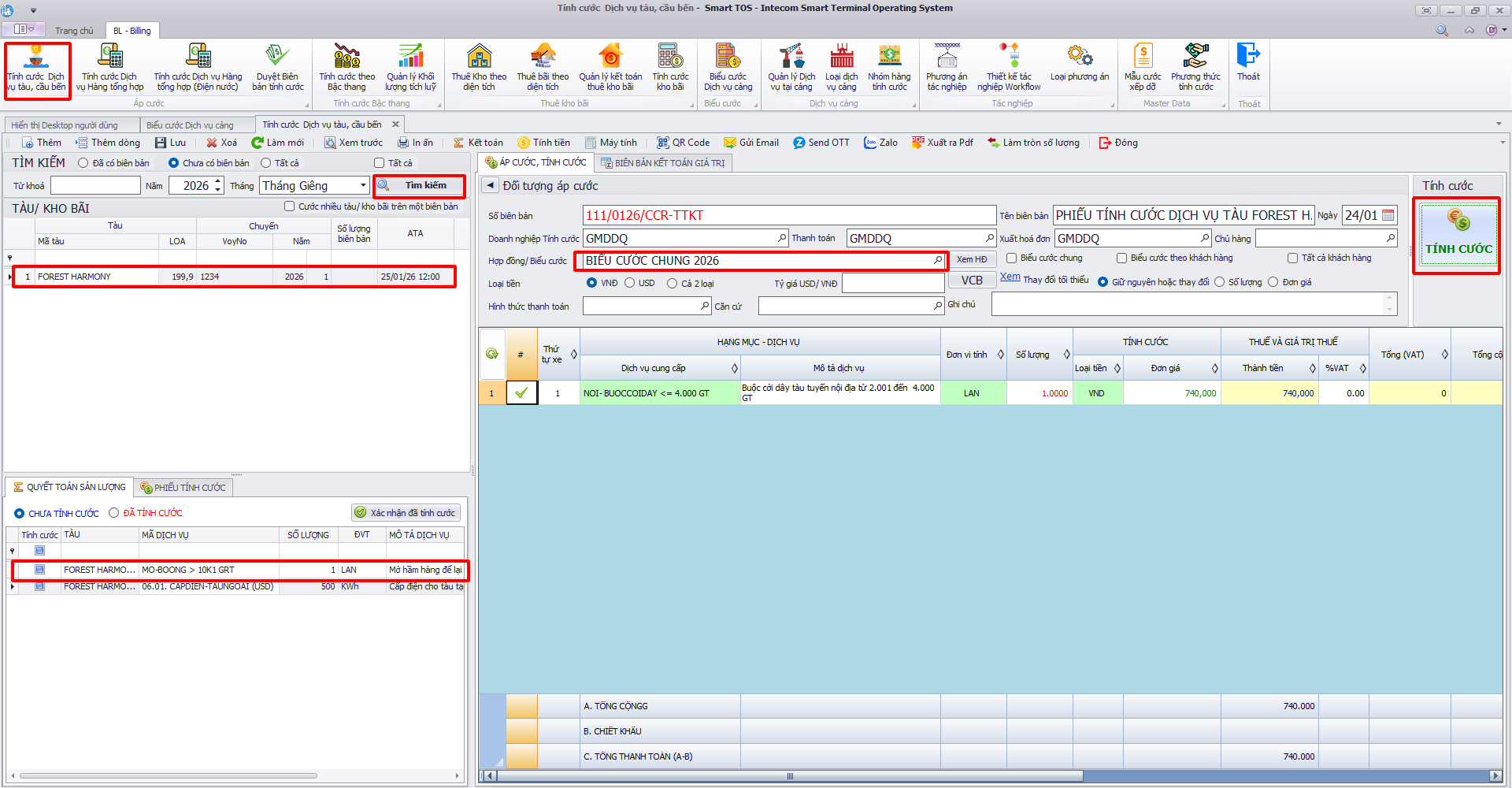Screen dimensions: 1512x788
Task: Click Xuất ra Pdf toolbar icon
Action: pyautogui.click(x=943, y=143)
